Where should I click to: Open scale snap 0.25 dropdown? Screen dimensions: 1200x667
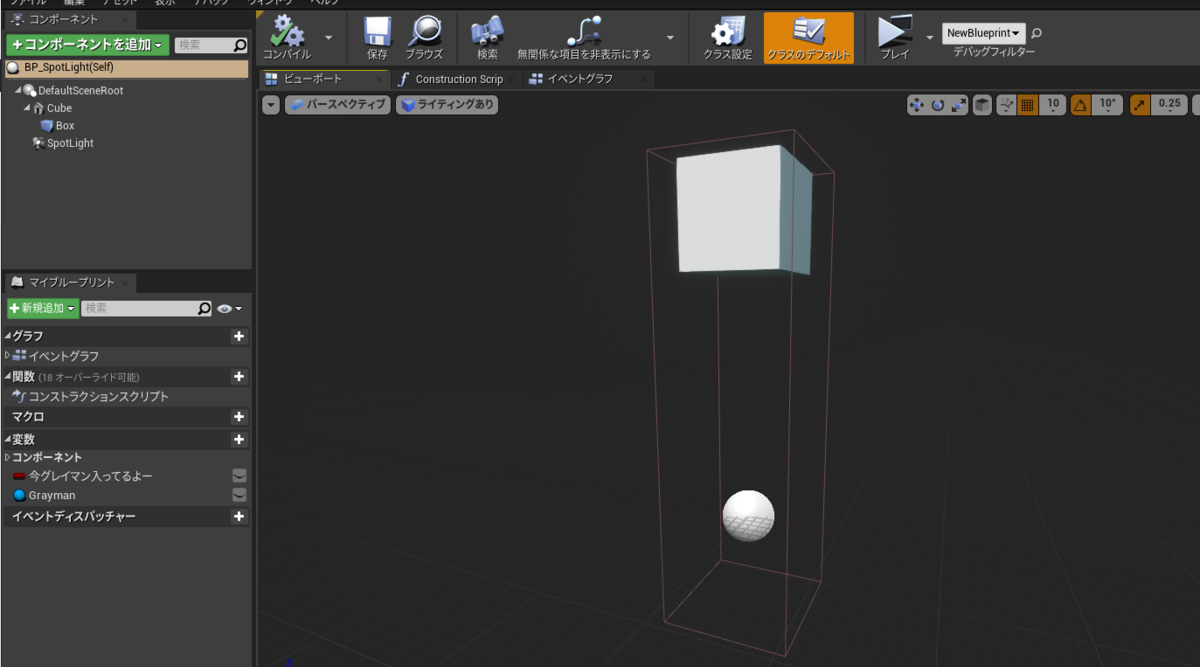[1169, 105]
